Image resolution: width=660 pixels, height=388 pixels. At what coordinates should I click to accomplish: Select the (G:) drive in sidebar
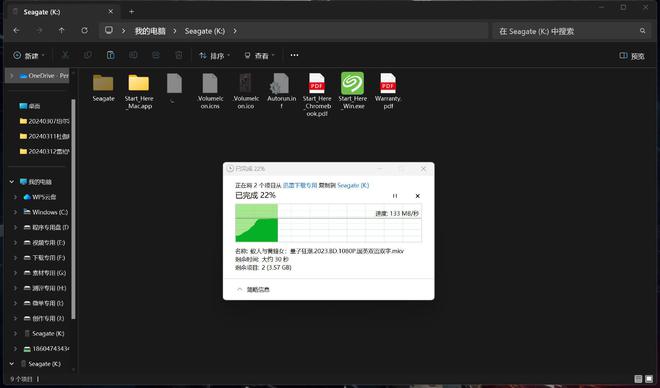(45, 273)
